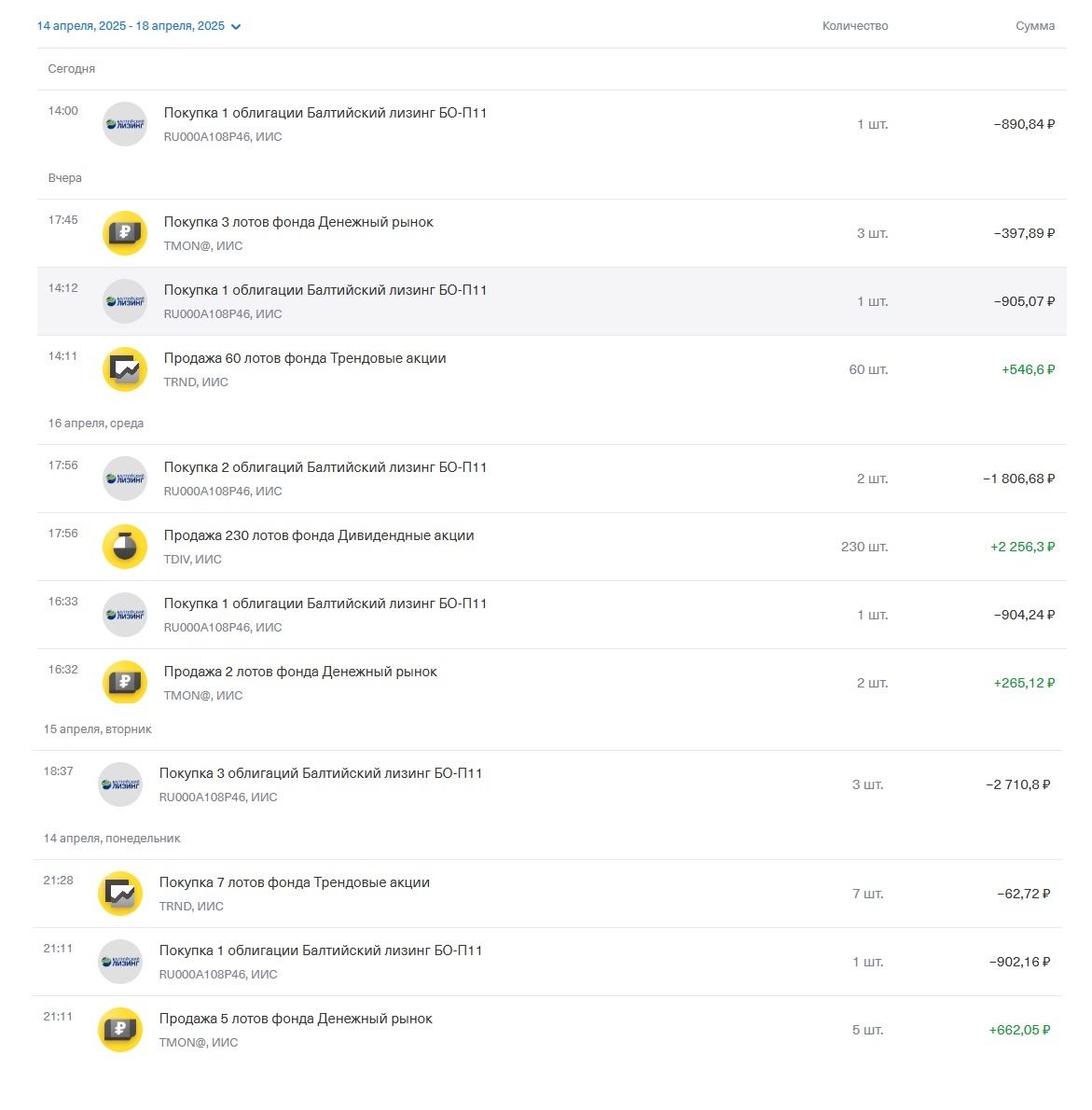Click the +2 256,3 ₽ amount
Screen dimensions: 1092x1110
[1022, 547]
